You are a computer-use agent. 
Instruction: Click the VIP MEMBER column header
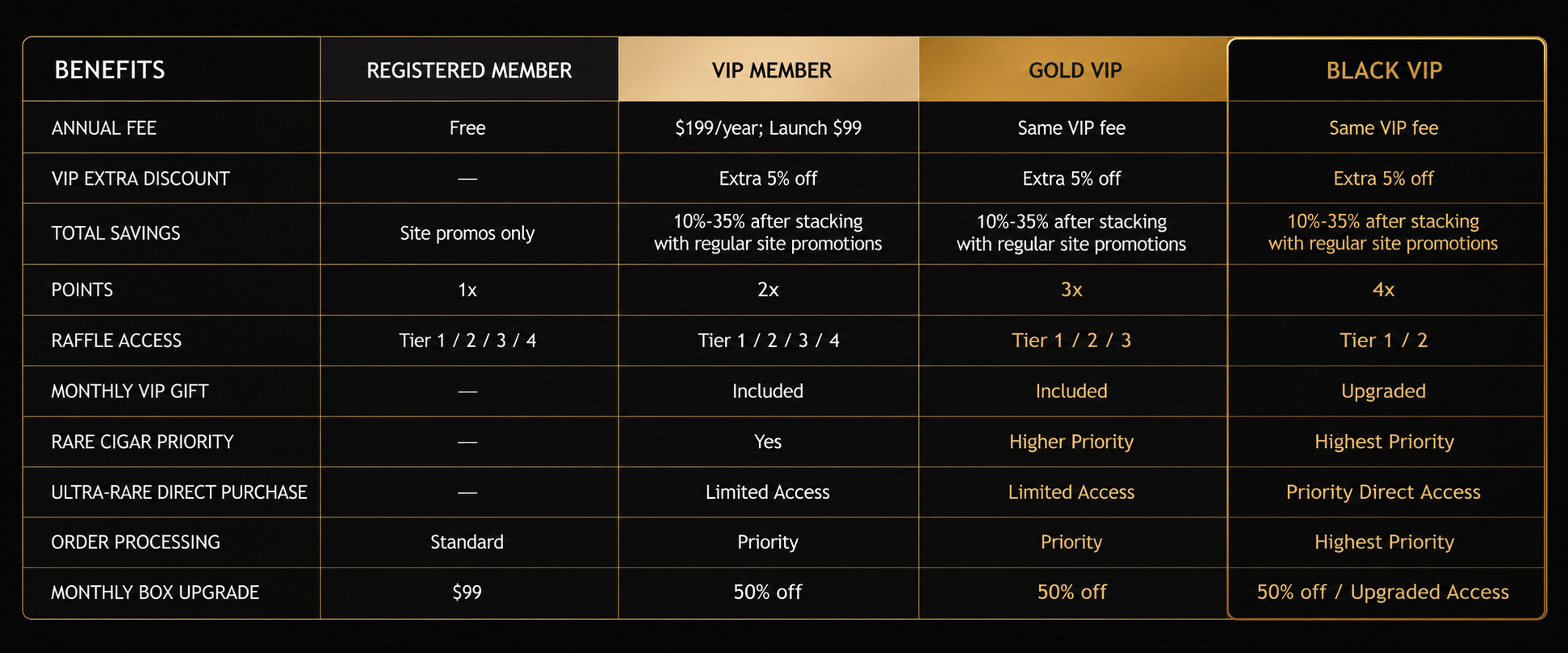pyautogui.click(x=769, y=70)
